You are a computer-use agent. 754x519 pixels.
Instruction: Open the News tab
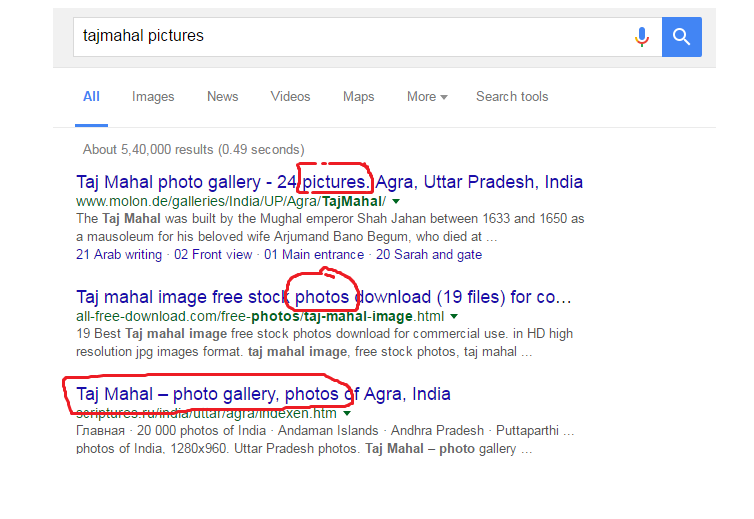[x=222, y=97]
